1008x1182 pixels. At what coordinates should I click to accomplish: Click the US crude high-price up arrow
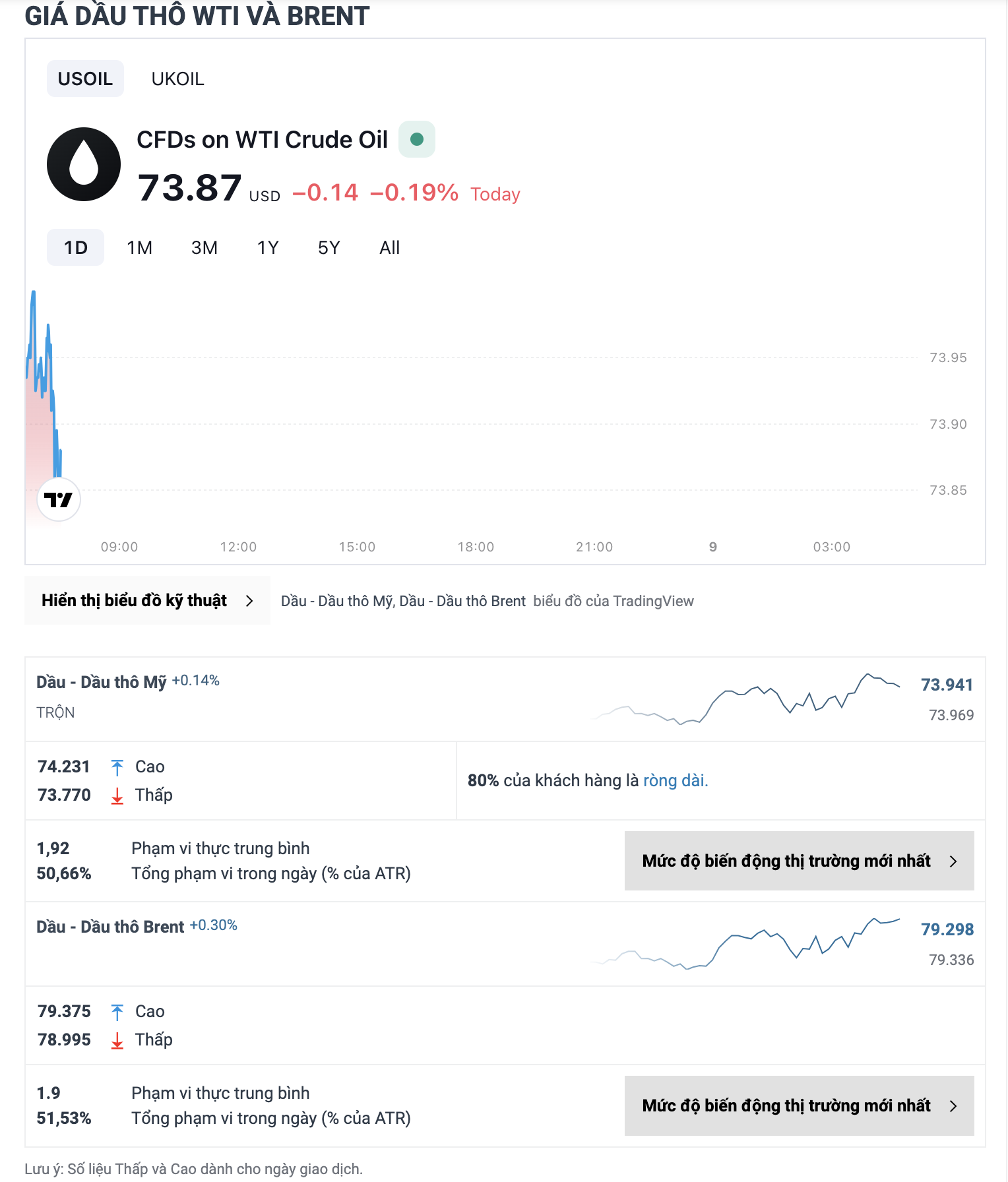pyautogui.click(x=117, y=767)
